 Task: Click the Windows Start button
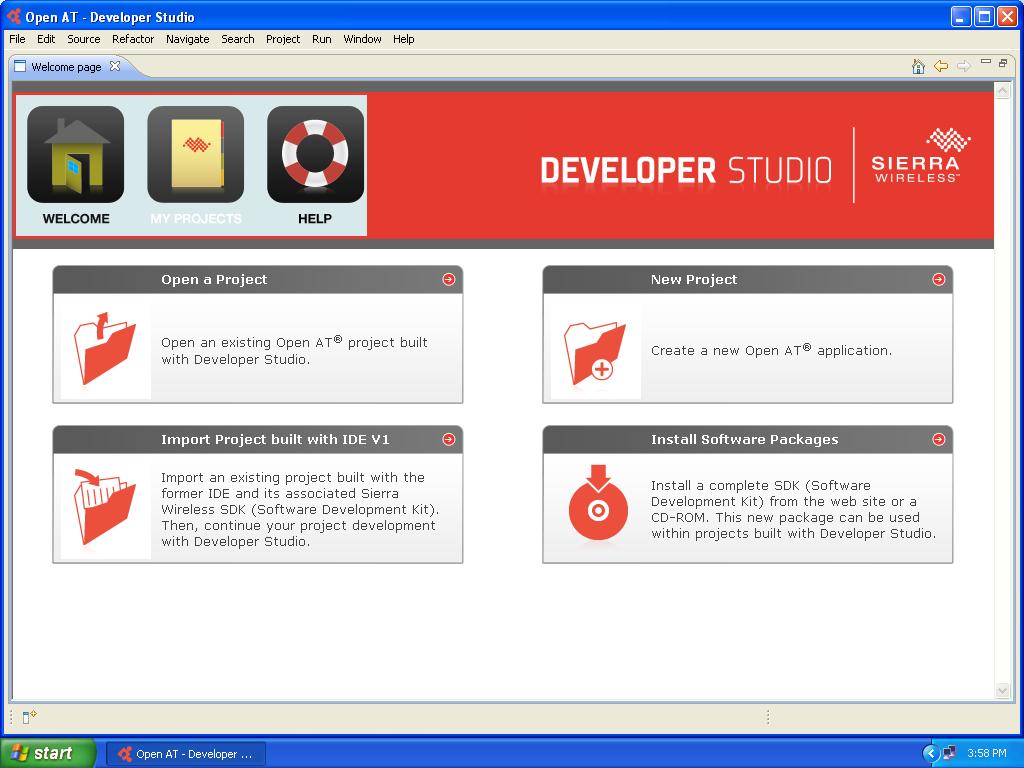click(48, 753)
